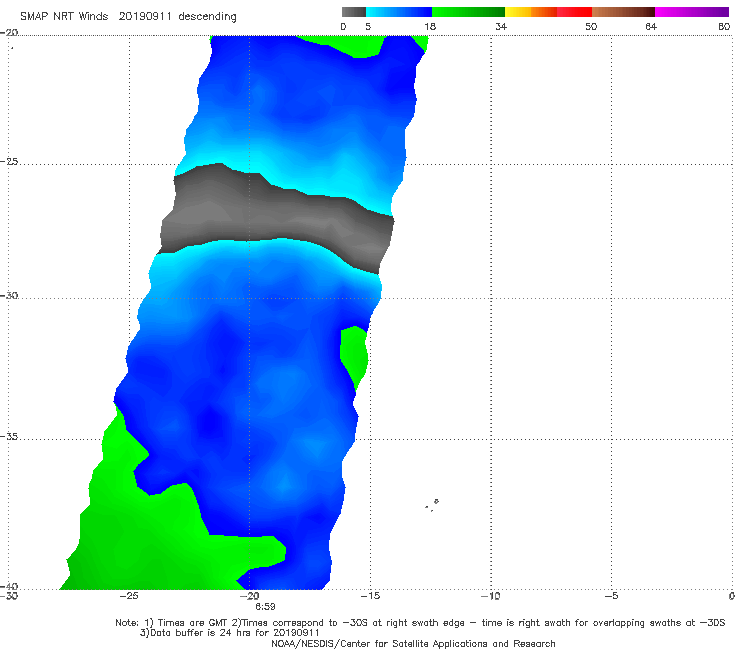Click the color bar label '5'
The height and width of the screenshot is (650, 740).
[x=368, y=26]
